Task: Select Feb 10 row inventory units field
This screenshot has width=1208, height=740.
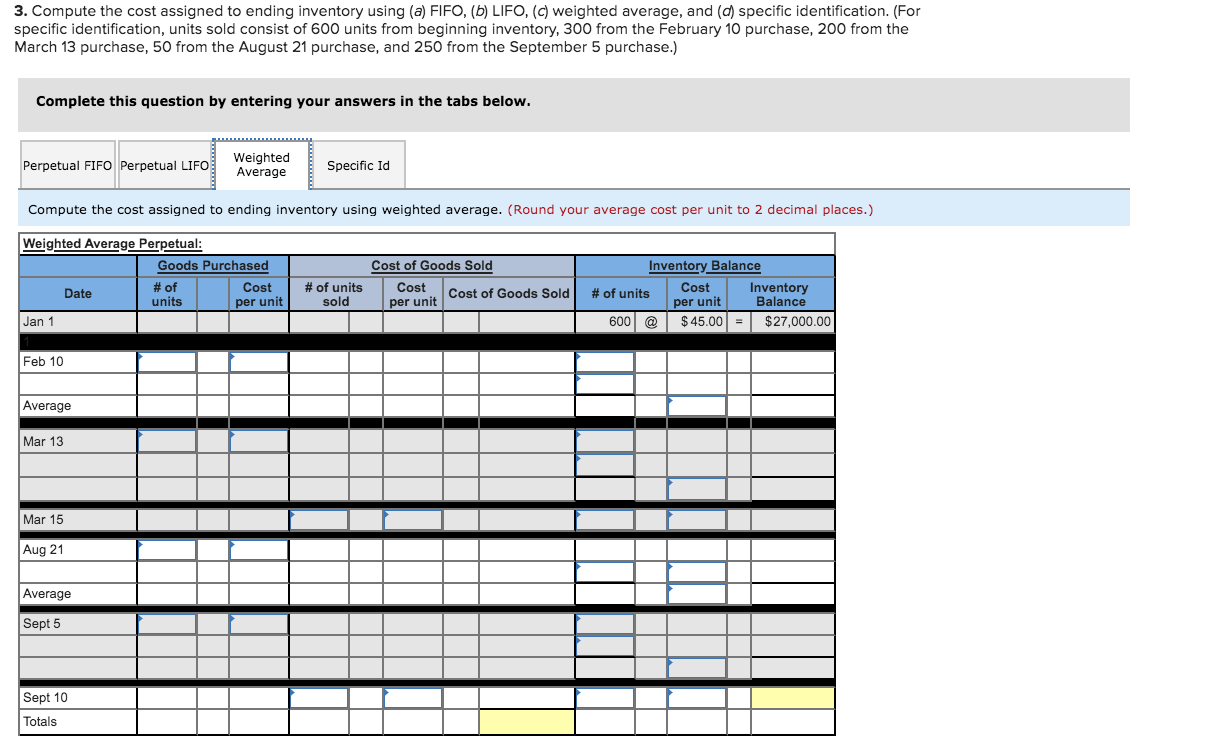Action: [605, 362]
